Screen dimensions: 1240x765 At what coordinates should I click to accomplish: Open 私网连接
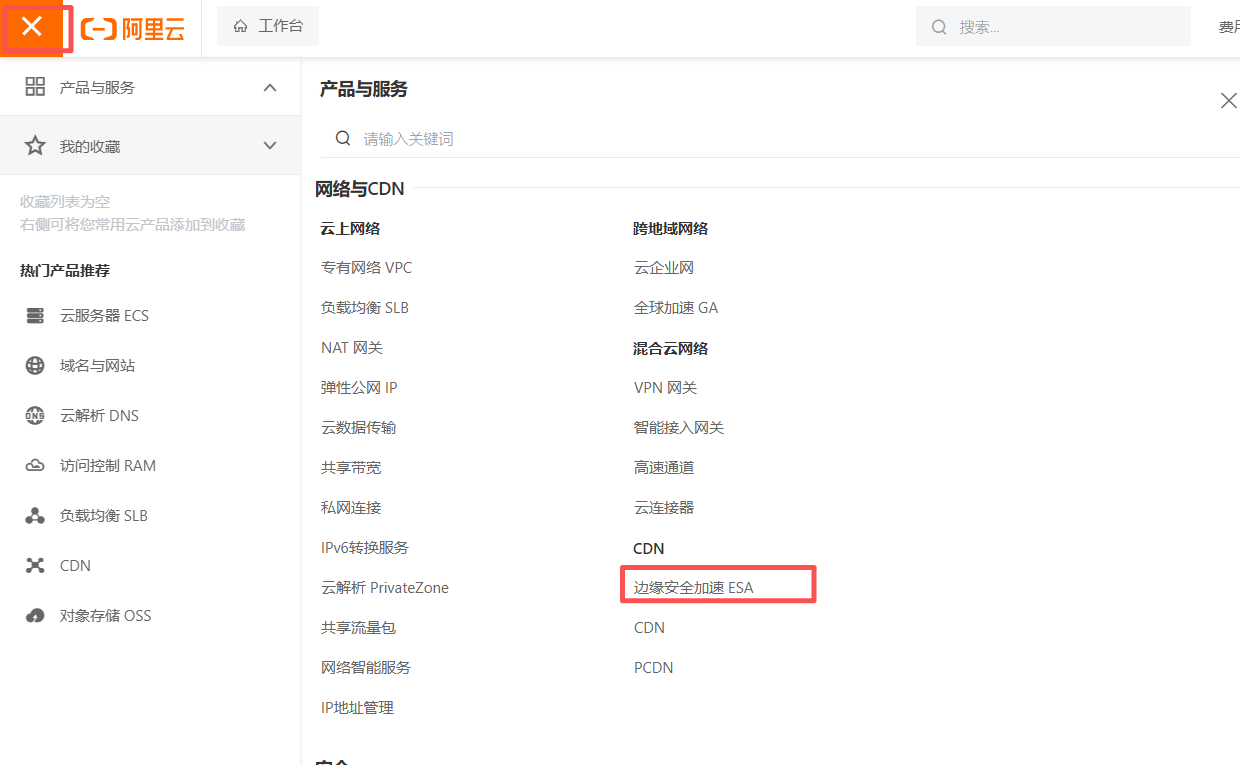[x=351, y=508]
